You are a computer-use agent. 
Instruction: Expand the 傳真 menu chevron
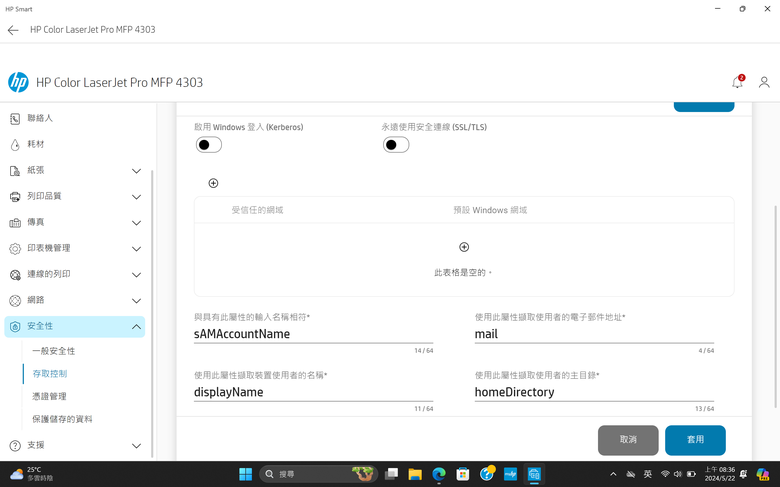click(136, 223)
